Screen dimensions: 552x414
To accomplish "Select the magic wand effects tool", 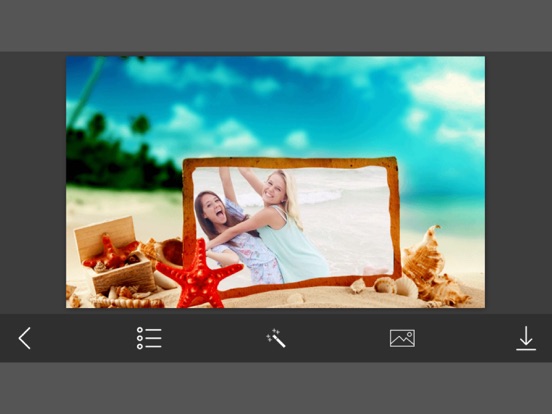I will [276, 338].
